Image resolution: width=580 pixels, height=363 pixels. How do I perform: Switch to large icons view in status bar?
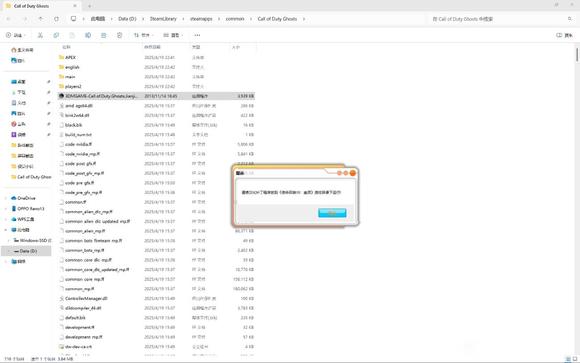coord(575,359)
